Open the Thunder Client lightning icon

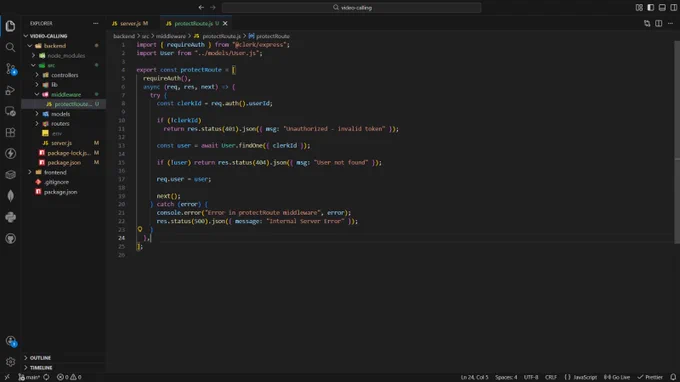pos(10,153)
